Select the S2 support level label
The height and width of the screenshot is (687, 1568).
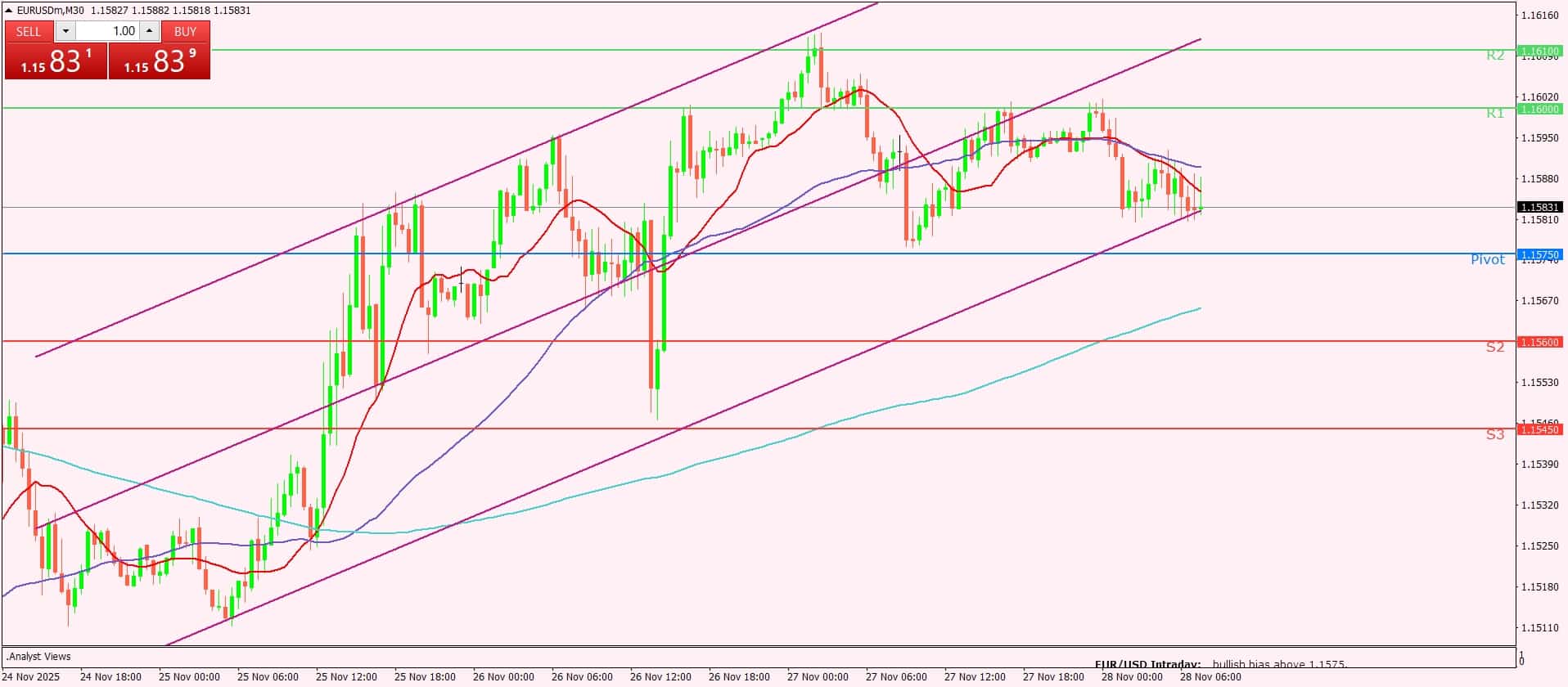tap(1495, 347)
